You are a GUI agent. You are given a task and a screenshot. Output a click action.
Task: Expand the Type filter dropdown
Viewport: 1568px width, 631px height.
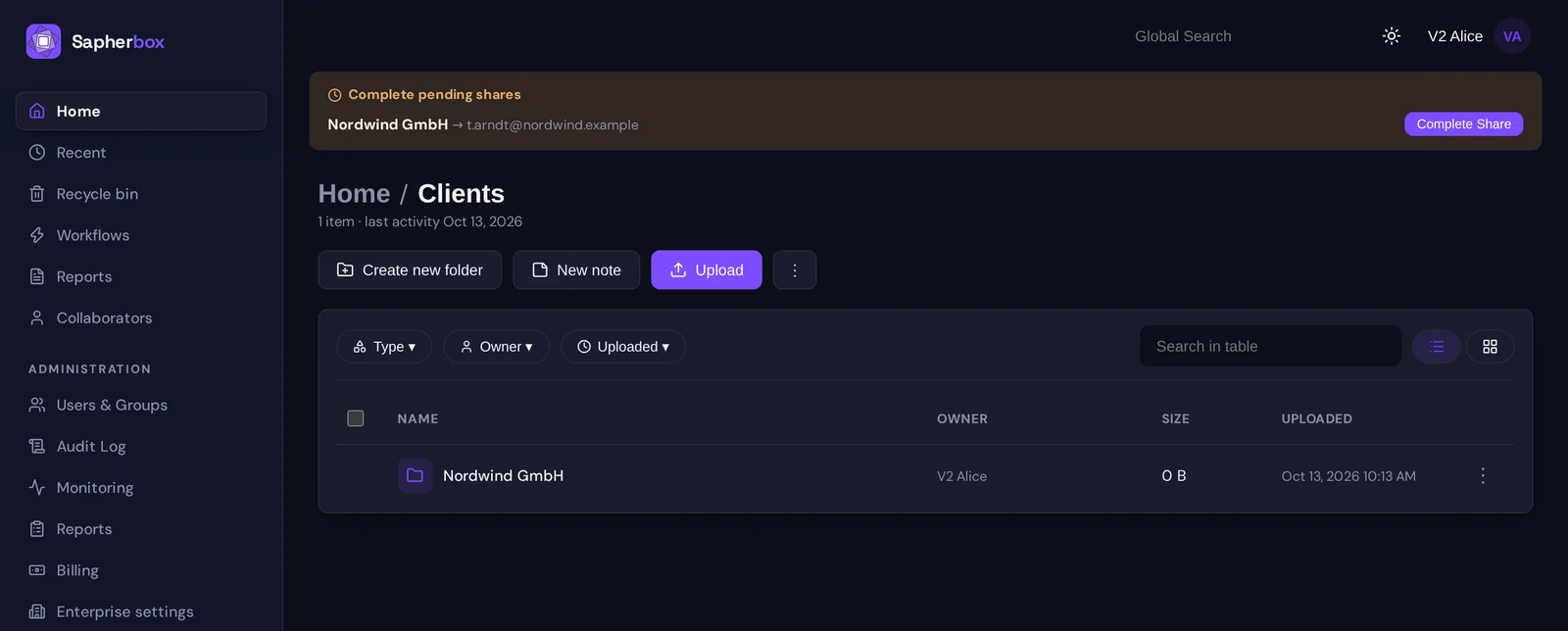click(384, 347)
